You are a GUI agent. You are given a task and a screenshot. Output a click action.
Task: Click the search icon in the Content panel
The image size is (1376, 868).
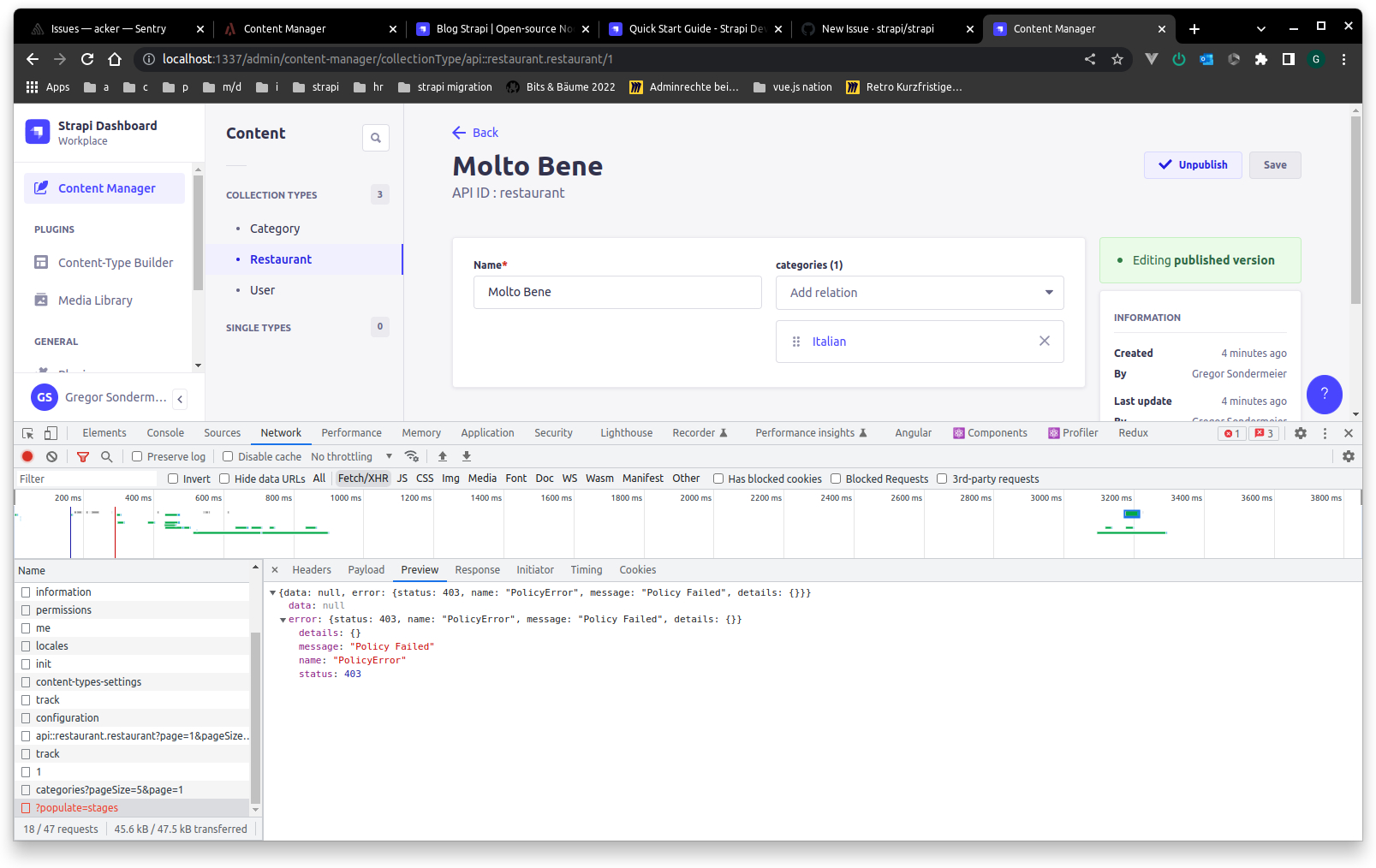coord(376,138)
